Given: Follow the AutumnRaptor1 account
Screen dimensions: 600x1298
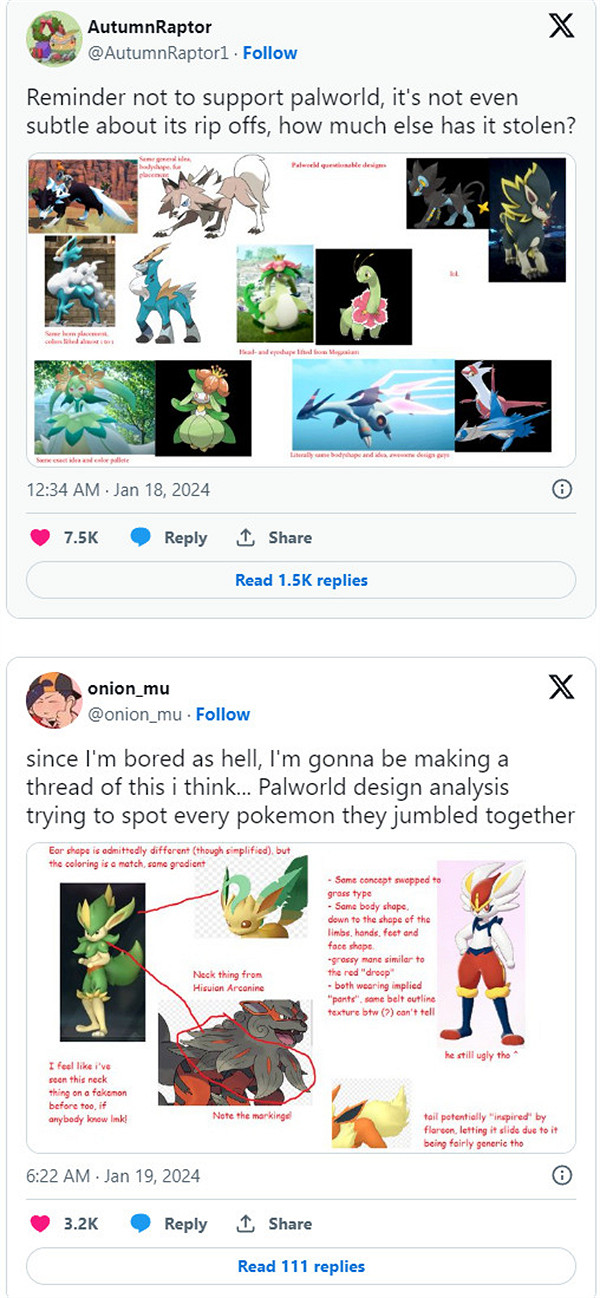Looking at the screenshot, I should tap(270, 52).
